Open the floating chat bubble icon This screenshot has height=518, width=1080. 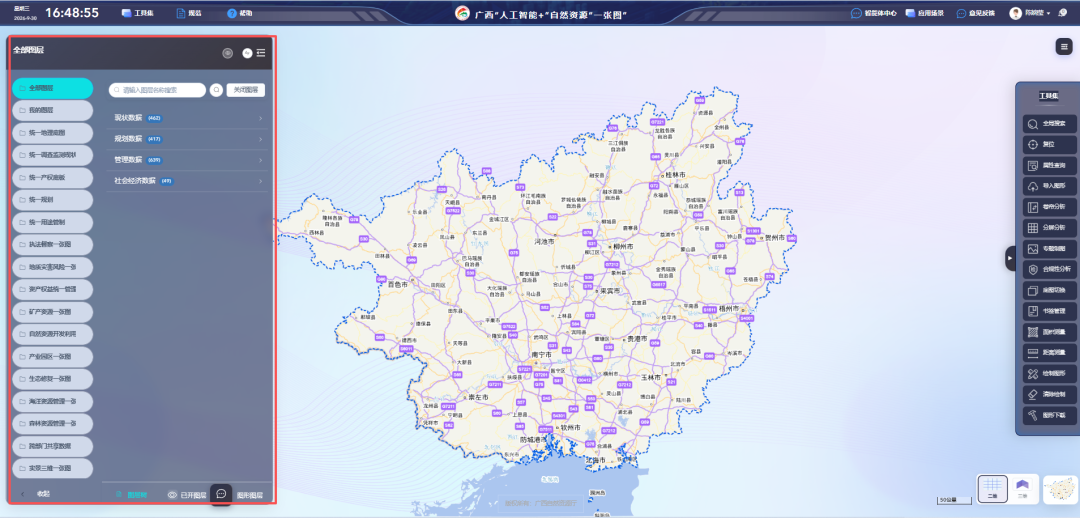221,494
